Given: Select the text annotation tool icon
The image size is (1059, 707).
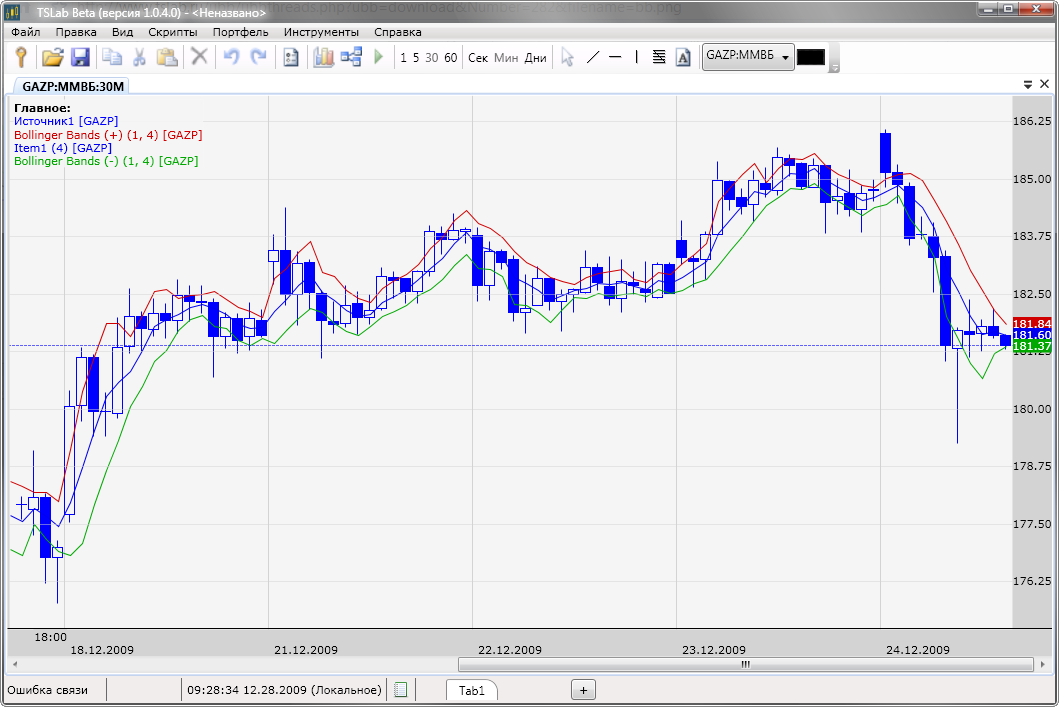Looking at the screenshot, I should (x=683, y=57).
